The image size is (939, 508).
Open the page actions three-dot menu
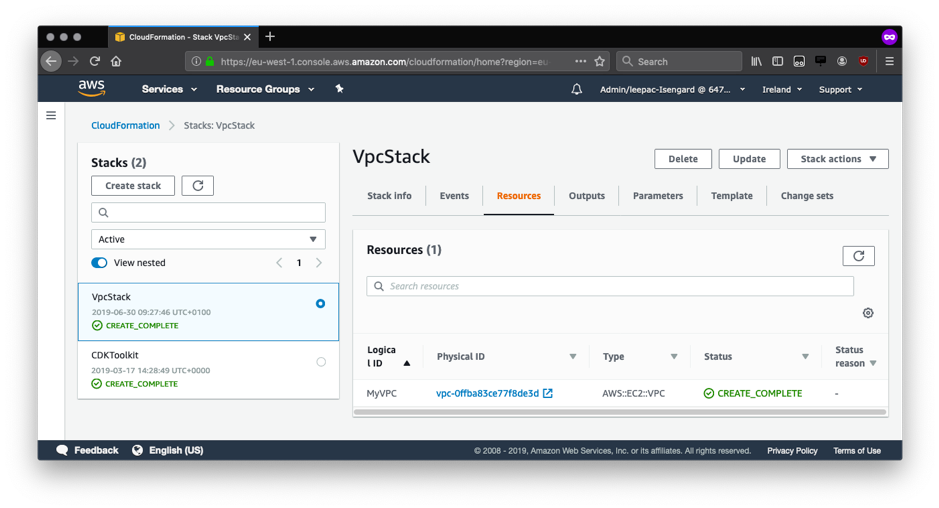point(580,61)
